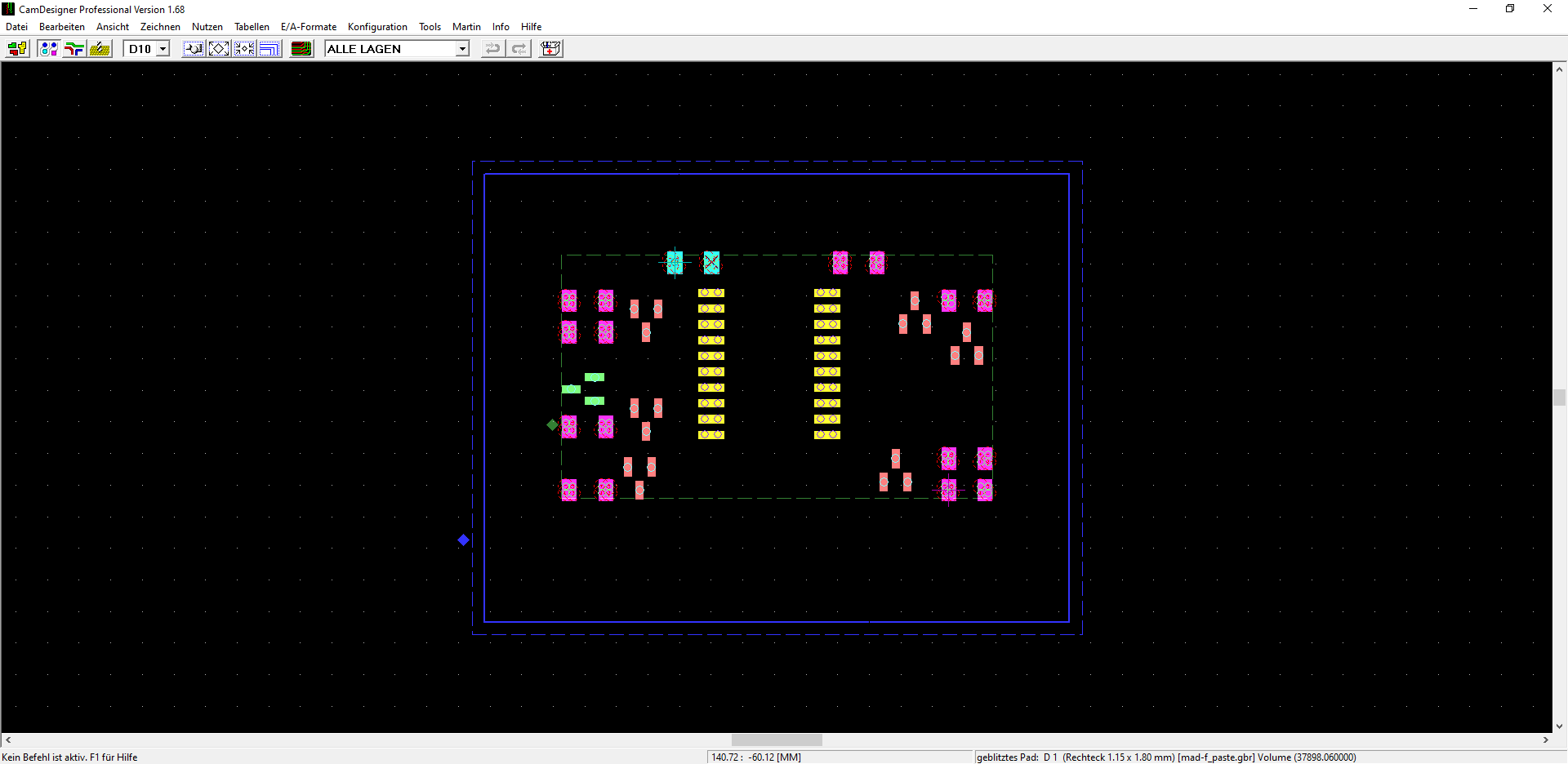Click the colored trace routing icon
Image resolution: width=1568 pixels, height=764 pixels.
click(74, 49)
